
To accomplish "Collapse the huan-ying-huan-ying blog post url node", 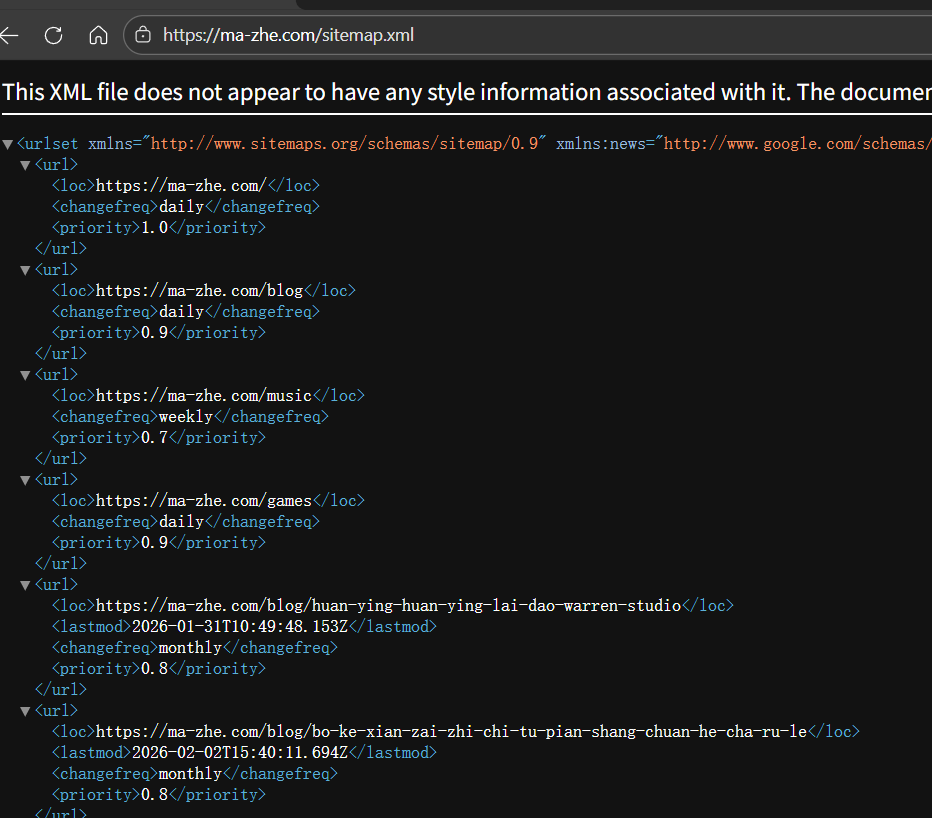I will tap(25, 585).
